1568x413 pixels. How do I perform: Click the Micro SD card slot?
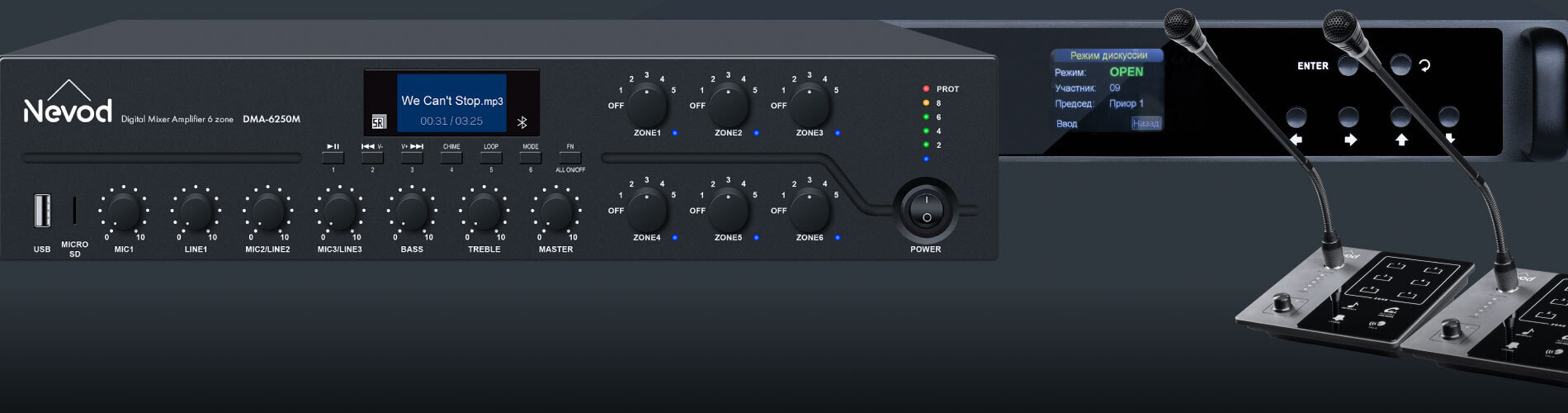tap(74, 211)
